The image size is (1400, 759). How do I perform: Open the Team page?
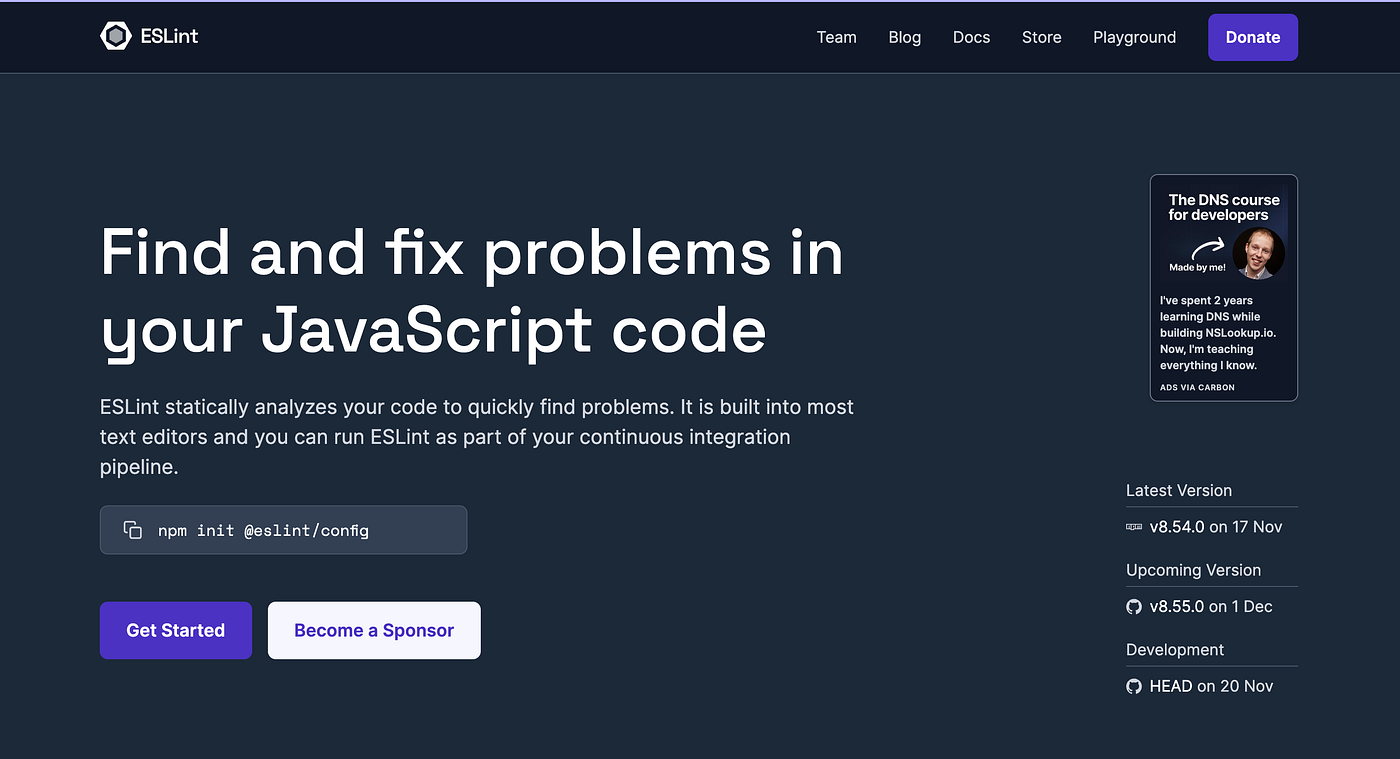[836, 37]
